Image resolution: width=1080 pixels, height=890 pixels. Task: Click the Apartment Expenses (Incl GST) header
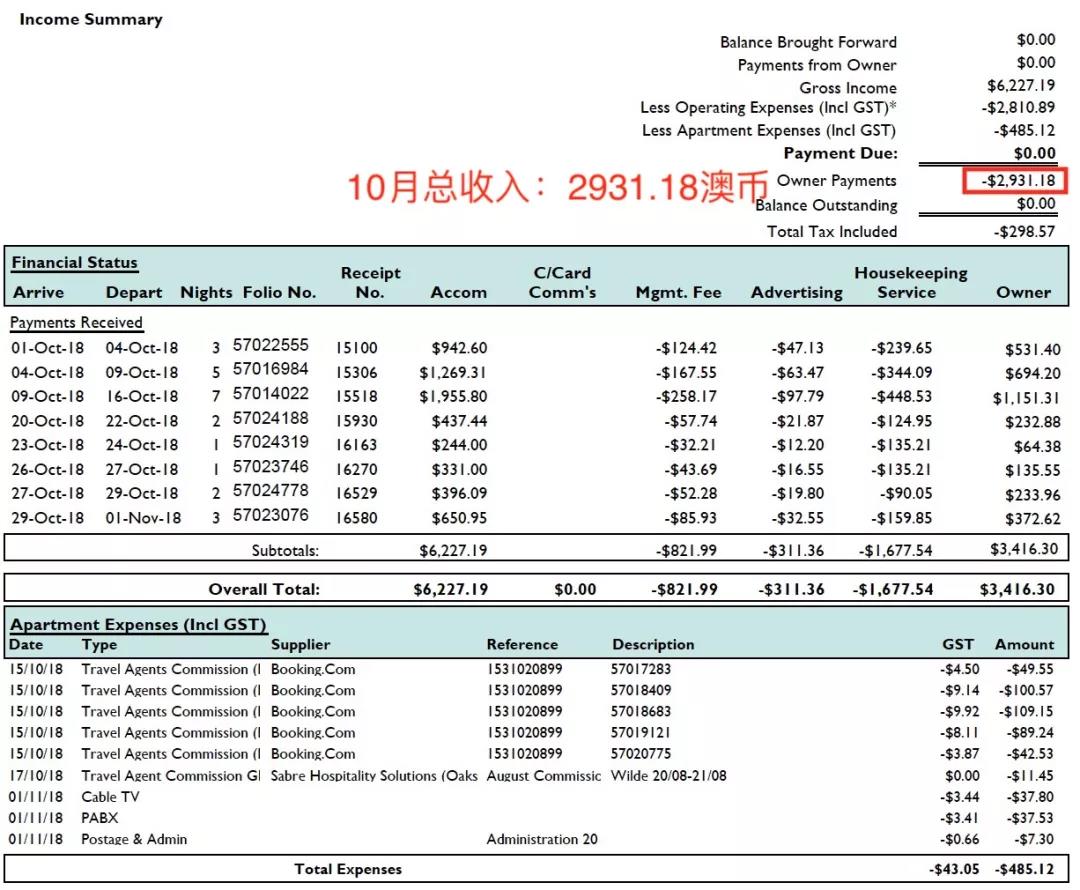pos(138,625)
